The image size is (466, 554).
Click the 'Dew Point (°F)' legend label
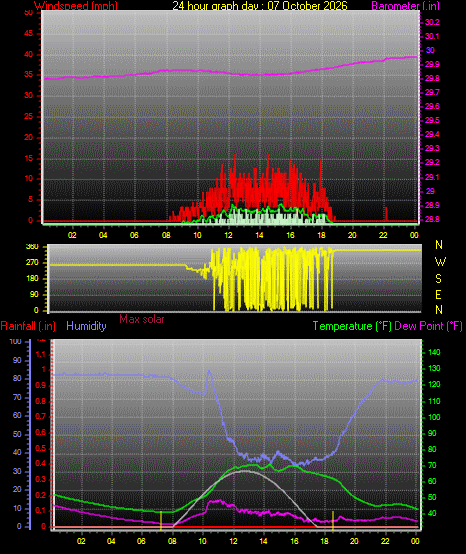click(429, 326)
